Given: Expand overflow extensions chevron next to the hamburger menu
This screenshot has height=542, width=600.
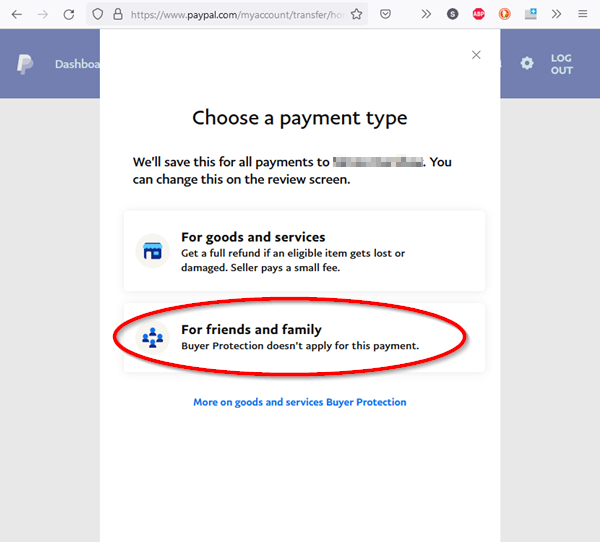Looking at the screenshot, I should [x=556, y=15].
